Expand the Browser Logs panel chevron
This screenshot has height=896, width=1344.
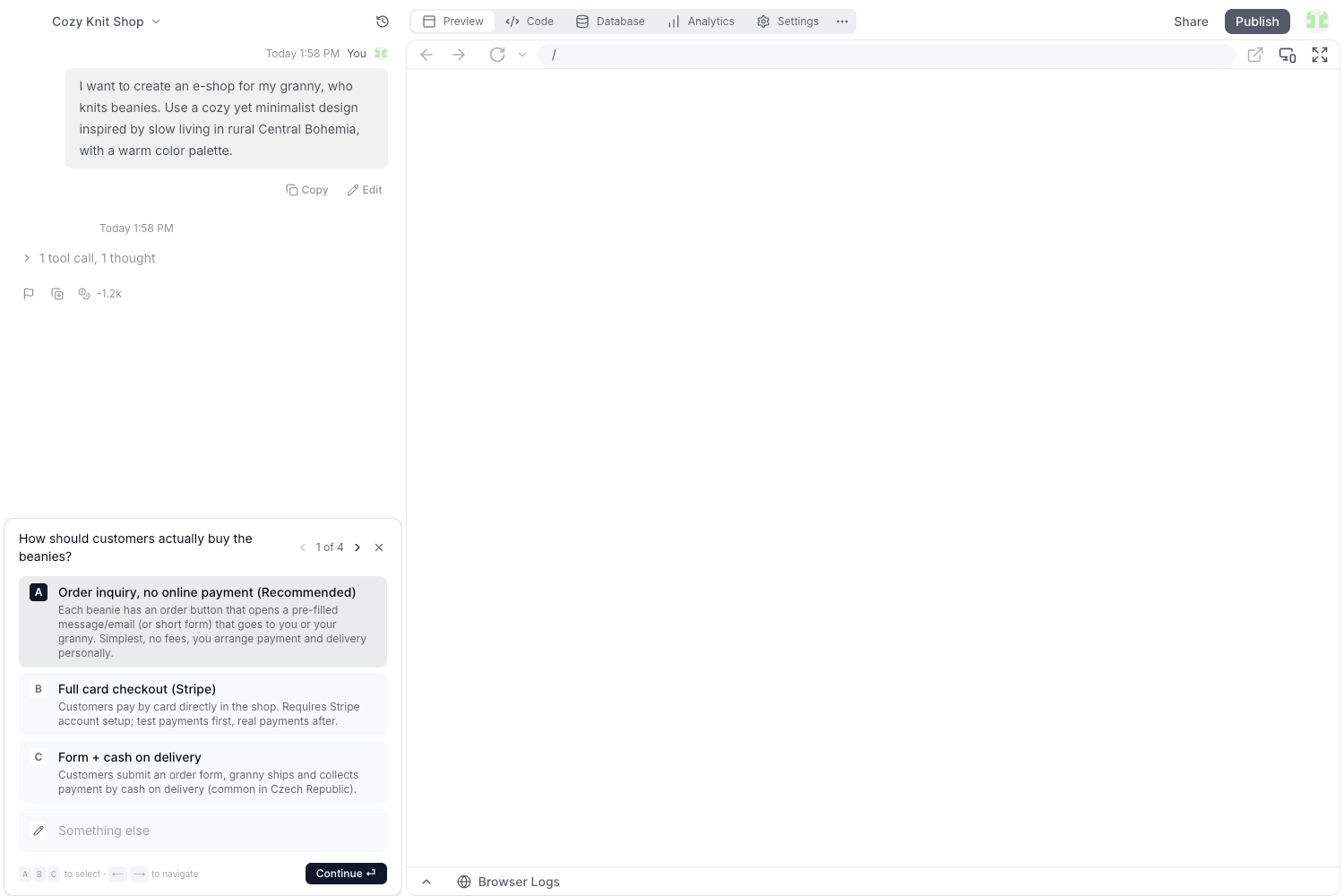tap(426, 882)
